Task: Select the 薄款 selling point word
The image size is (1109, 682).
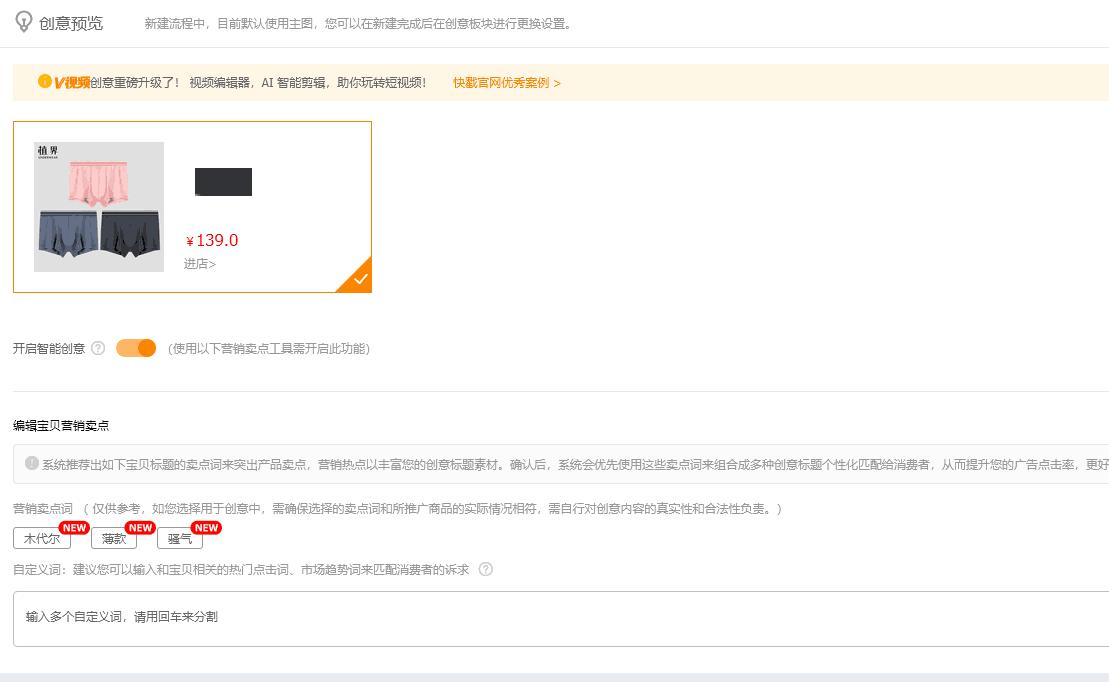Action: click(113, 538)
